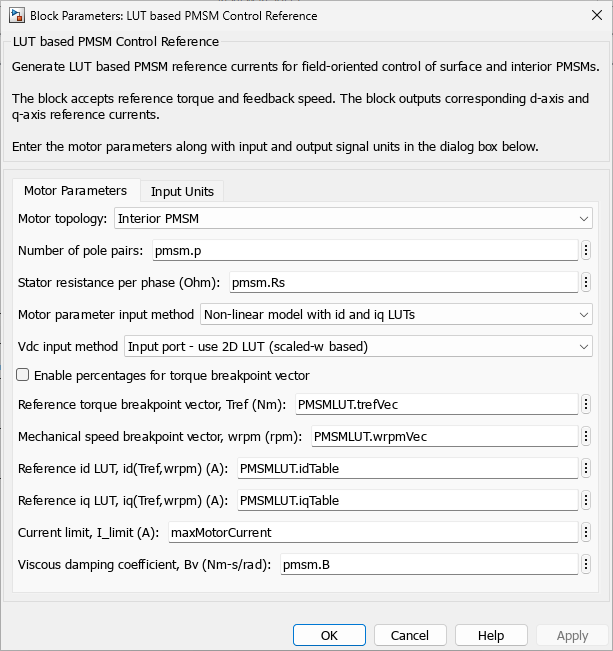Switch to the Input Units tab
The width and height of the screenshot is (613, 651).
[x=182, y=191]
